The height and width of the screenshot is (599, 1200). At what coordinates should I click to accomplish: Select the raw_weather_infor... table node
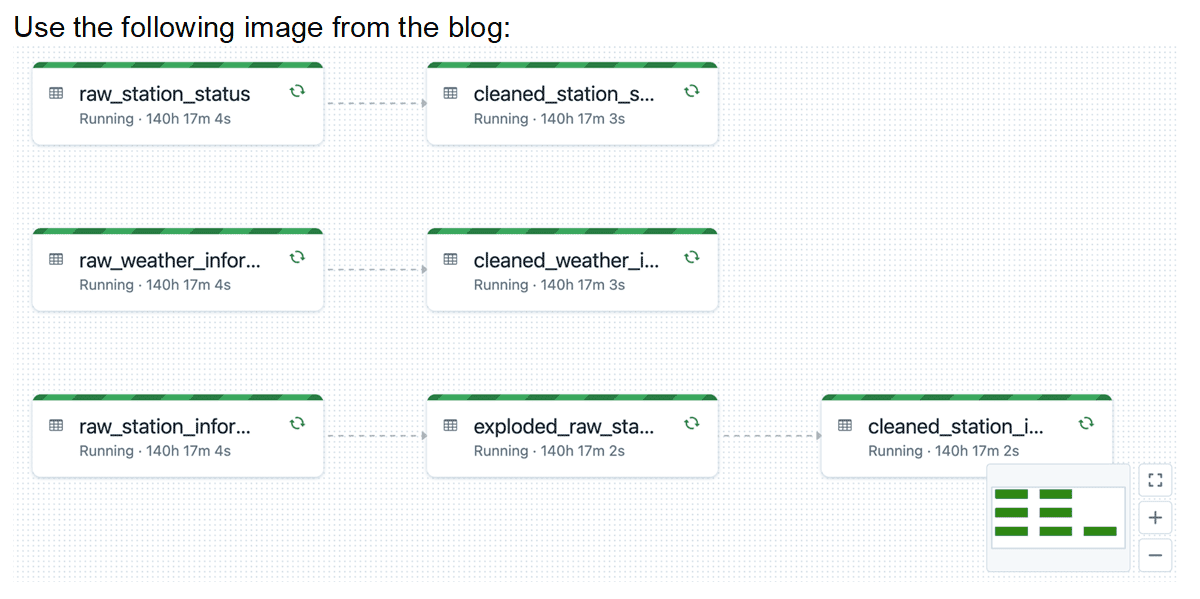tap(177, 271)
